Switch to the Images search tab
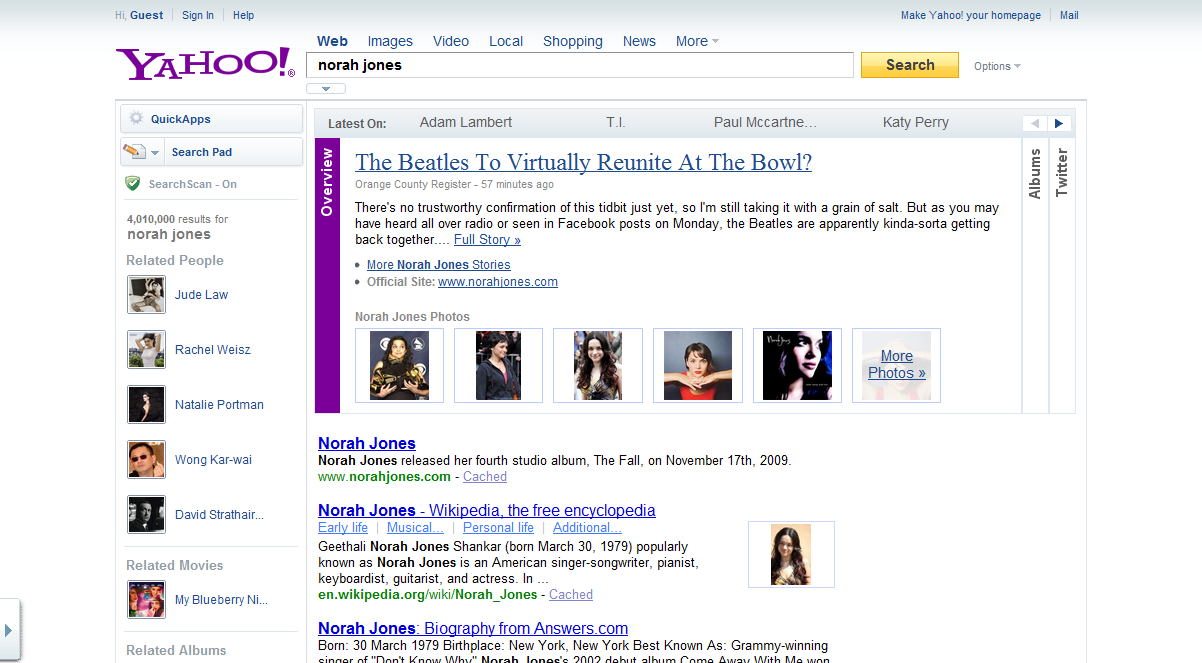The image size is (1202, 663). click(x=390, y=42)
